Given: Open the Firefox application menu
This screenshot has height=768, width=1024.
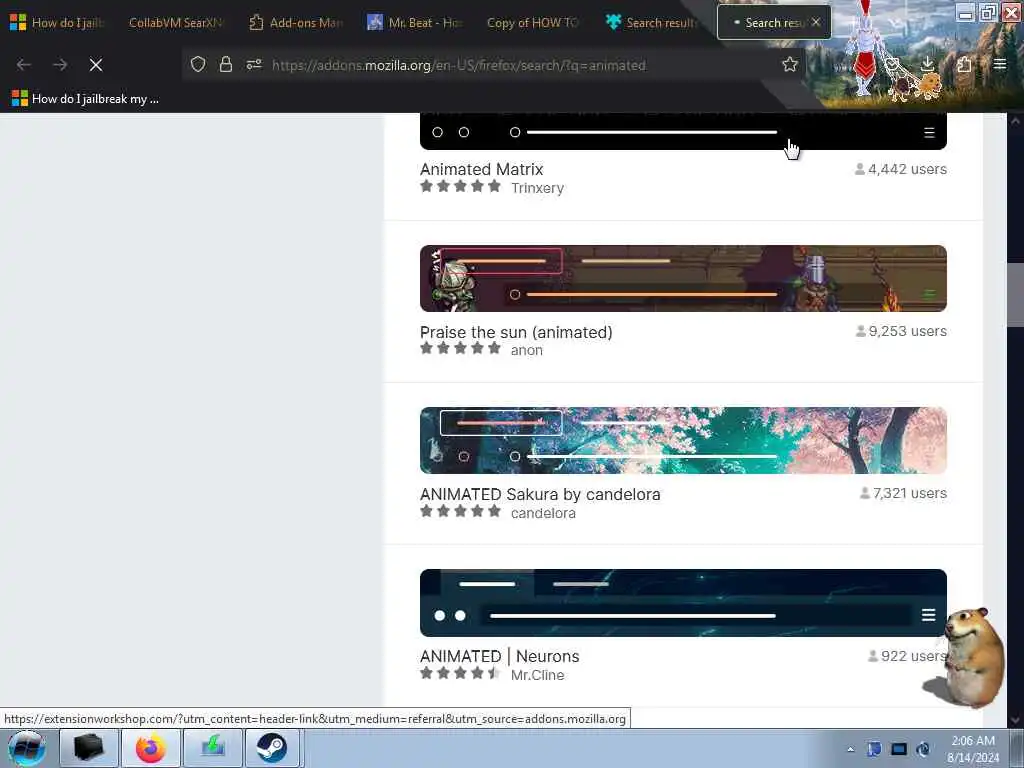Looking at the screenshot, I should (1000, 65).
